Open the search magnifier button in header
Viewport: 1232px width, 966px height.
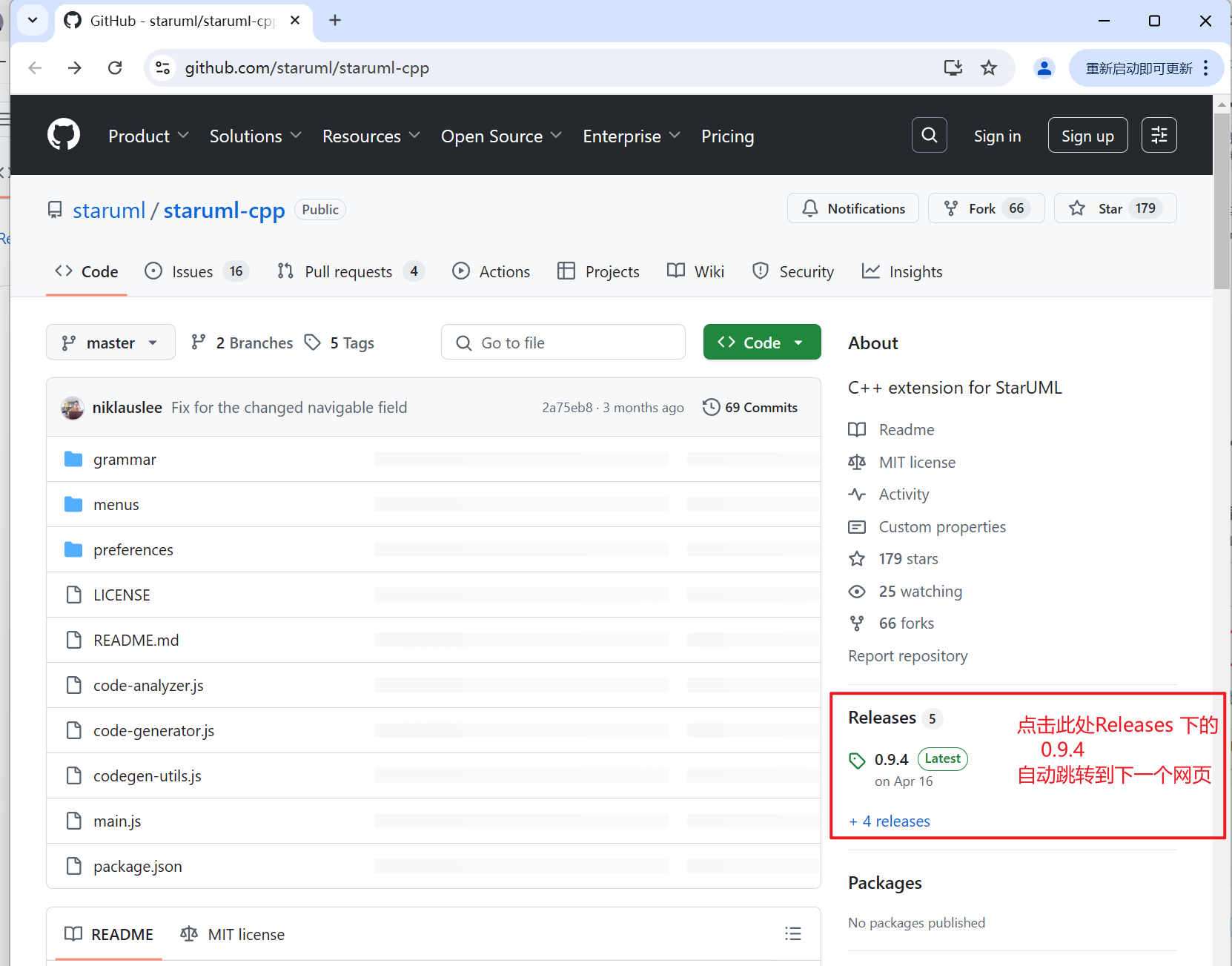click(x=930, y=135)
